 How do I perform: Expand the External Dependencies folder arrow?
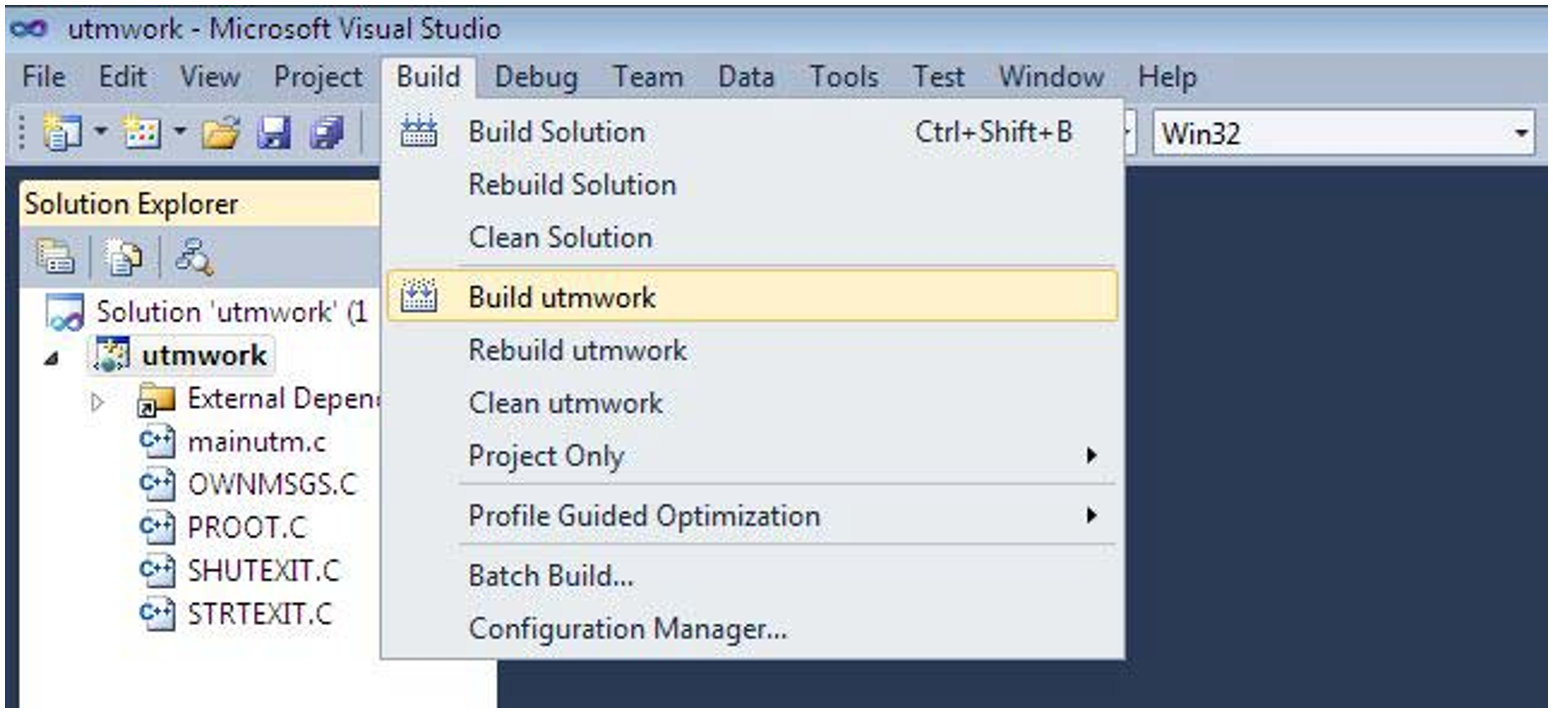98,402
